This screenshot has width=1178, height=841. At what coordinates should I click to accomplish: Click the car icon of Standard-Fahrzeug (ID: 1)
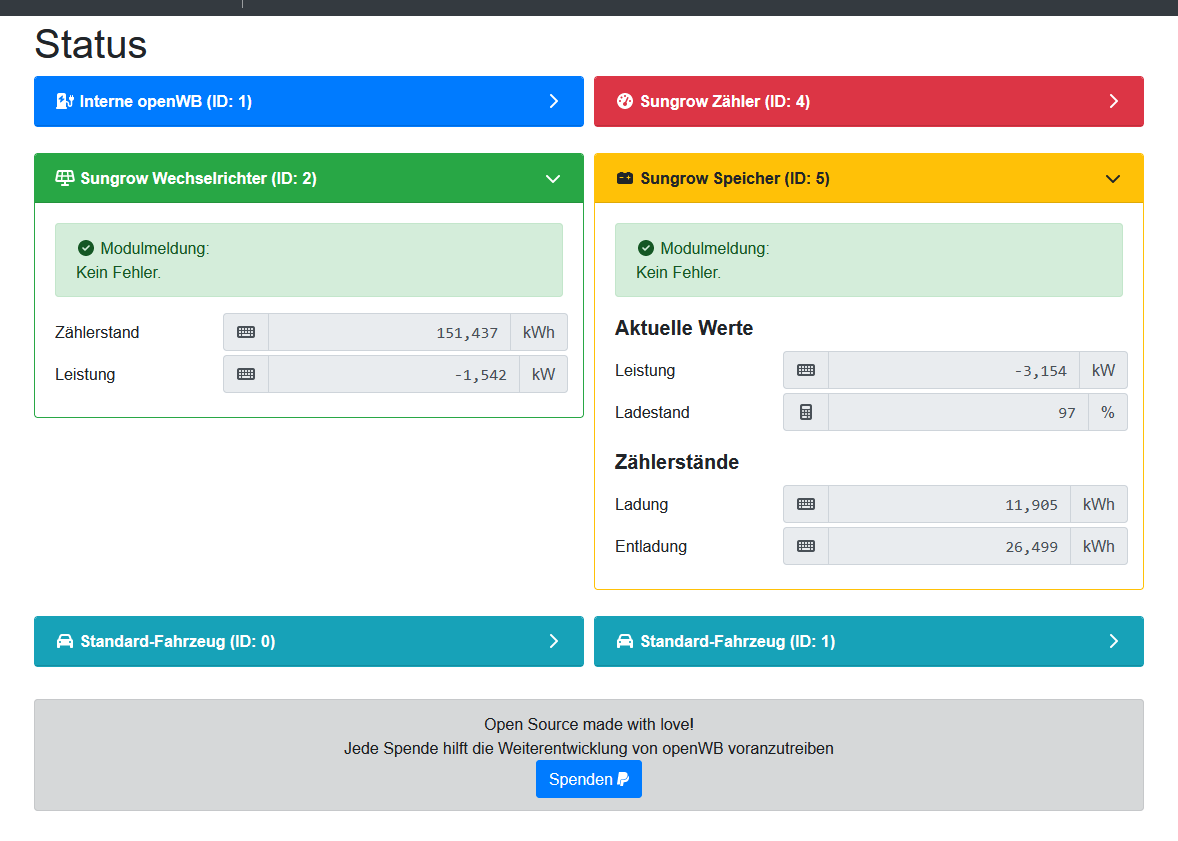pos(624,641)
